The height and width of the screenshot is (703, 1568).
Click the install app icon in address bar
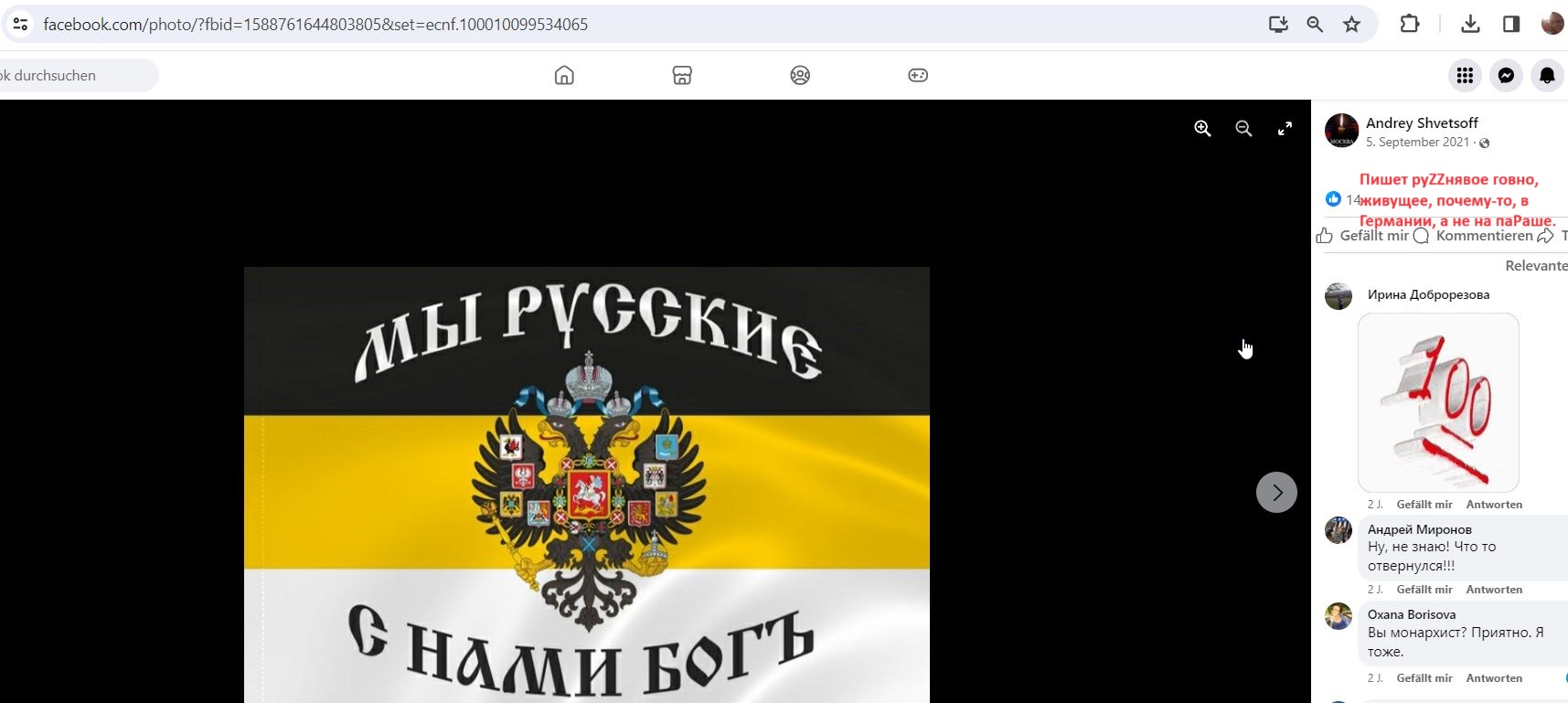coord(1278,25)
